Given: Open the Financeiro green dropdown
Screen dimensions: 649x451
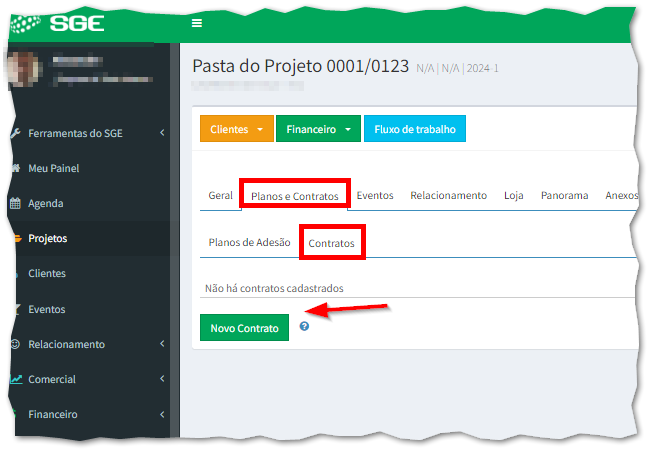Looking at the screenshot, I should click(318, 129).
